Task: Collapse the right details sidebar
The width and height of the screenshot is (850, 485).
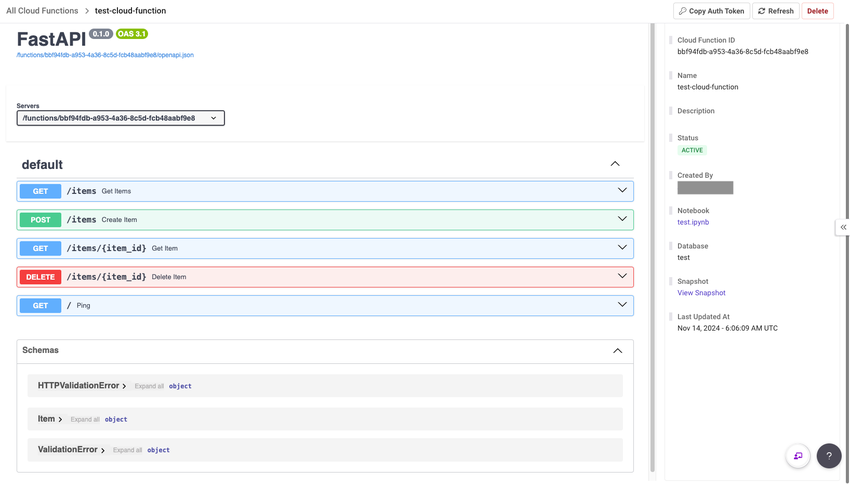Action: (x=843, y=227)
